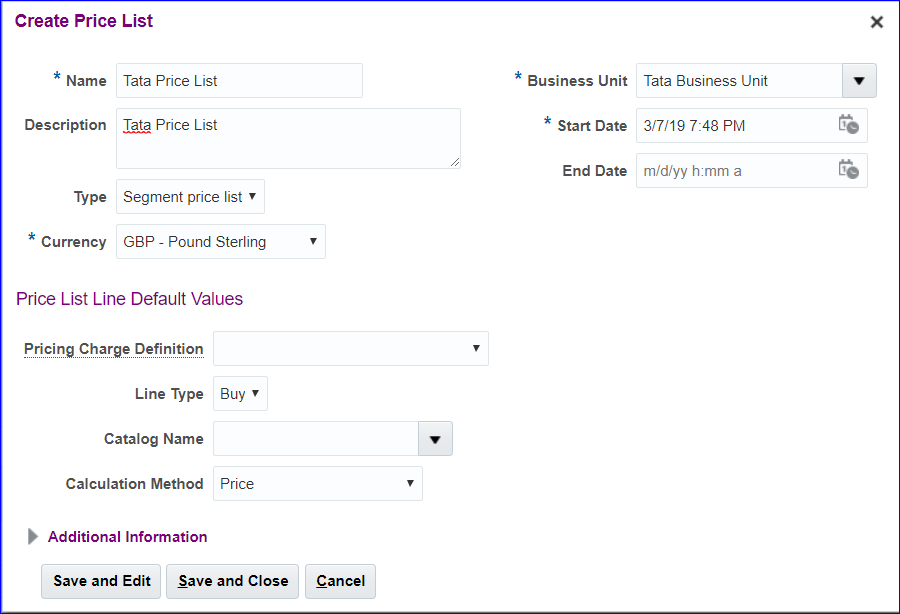900x614 pixels.
Task: Cancel the price list creation
Action: [x=340, y=581]
